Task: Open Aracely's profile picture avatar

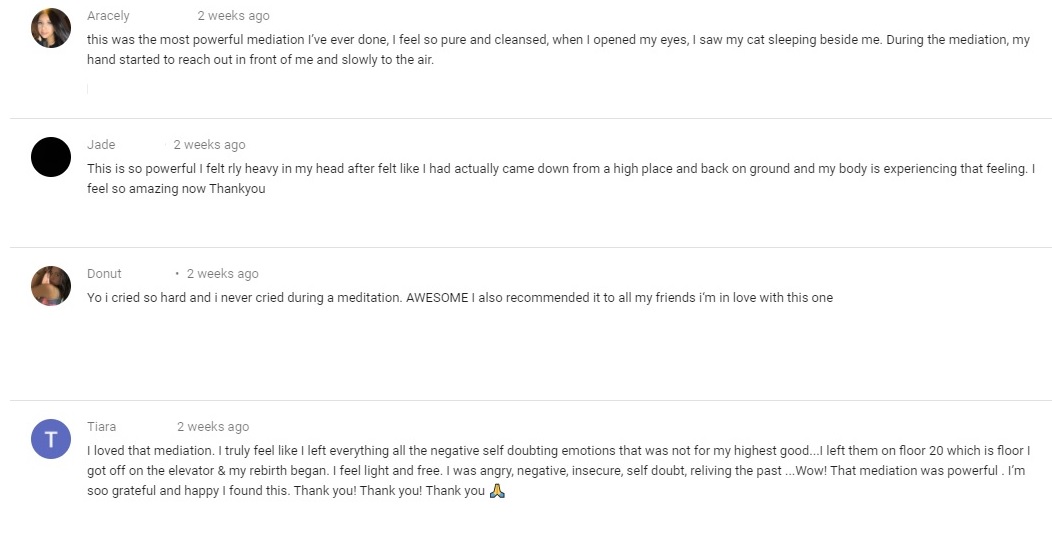Action: click(x=51, y=28)
